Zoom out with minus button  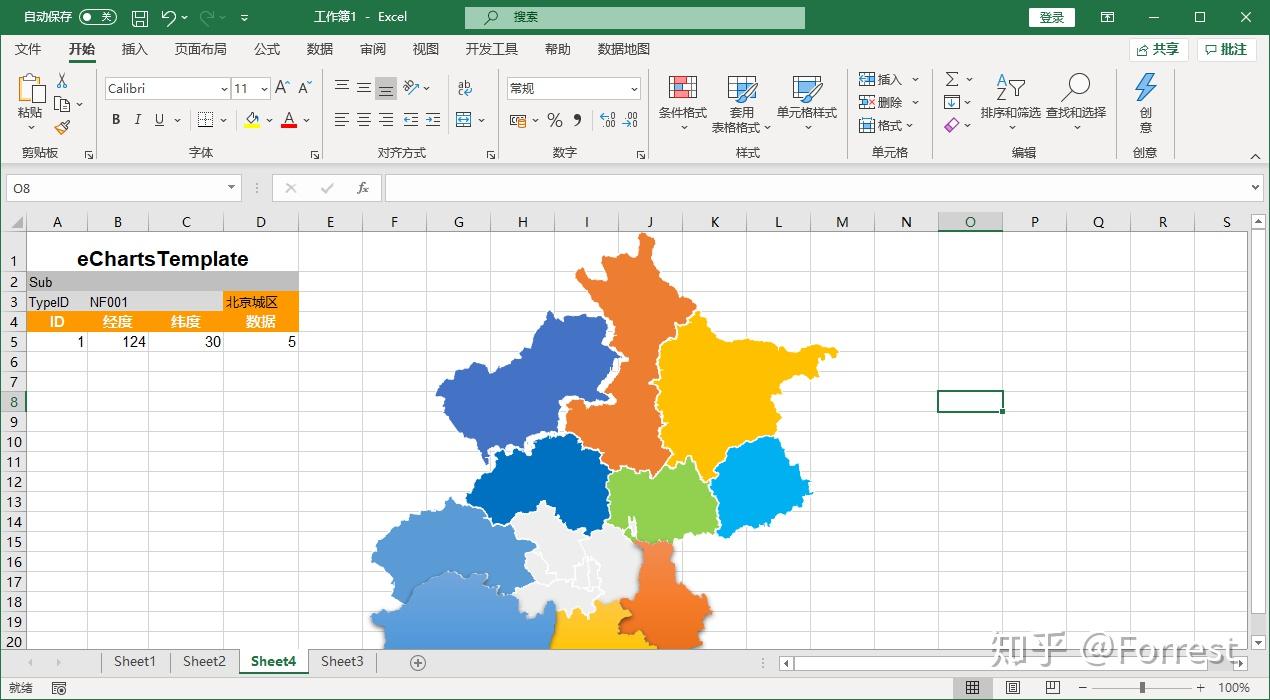tap(1083, 688)
